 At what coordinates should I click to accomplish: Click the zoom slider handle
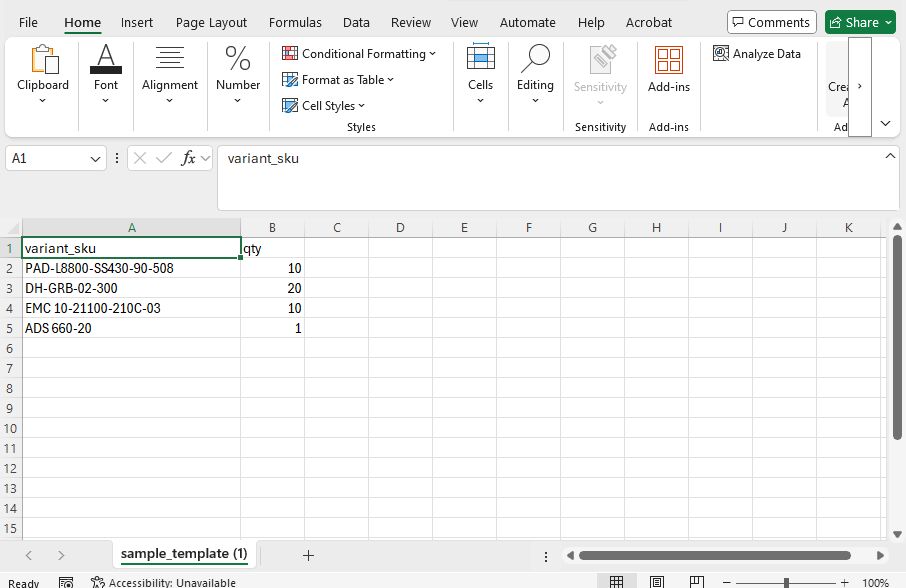786,583
